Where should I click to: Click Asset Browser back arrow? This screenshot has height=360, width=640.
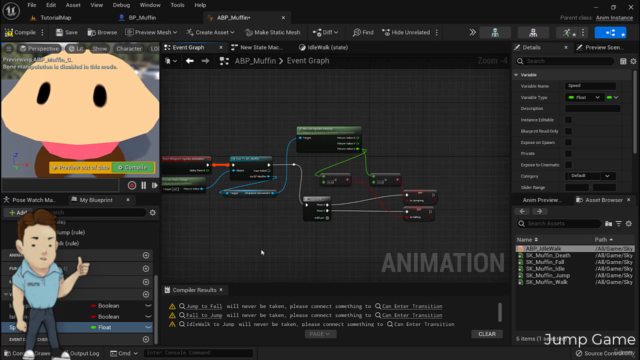tap(522, 211)
